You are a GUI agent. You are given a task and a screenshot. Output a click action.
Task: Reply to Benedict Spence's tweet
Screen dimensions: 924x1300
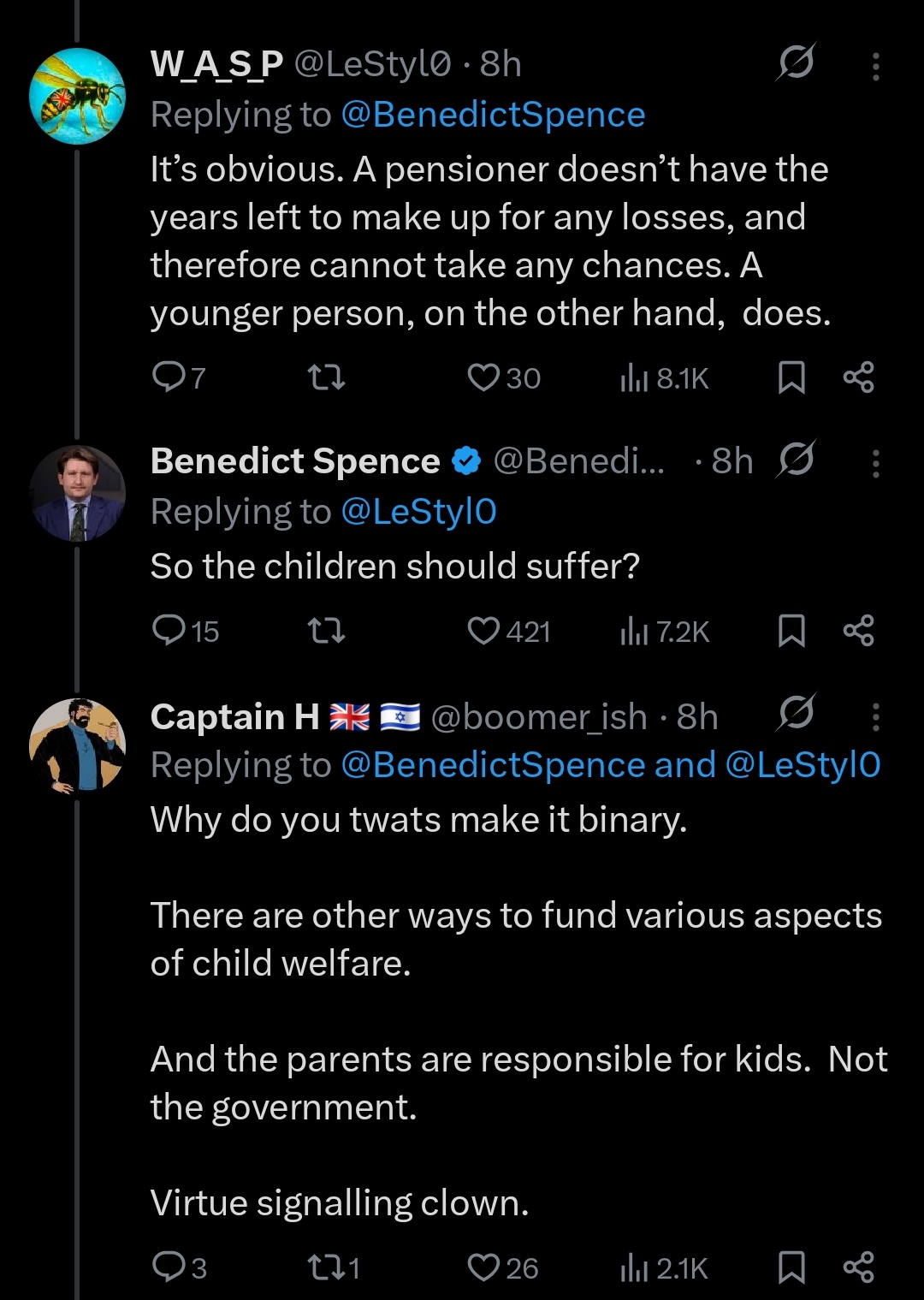[x=168, y=632]
